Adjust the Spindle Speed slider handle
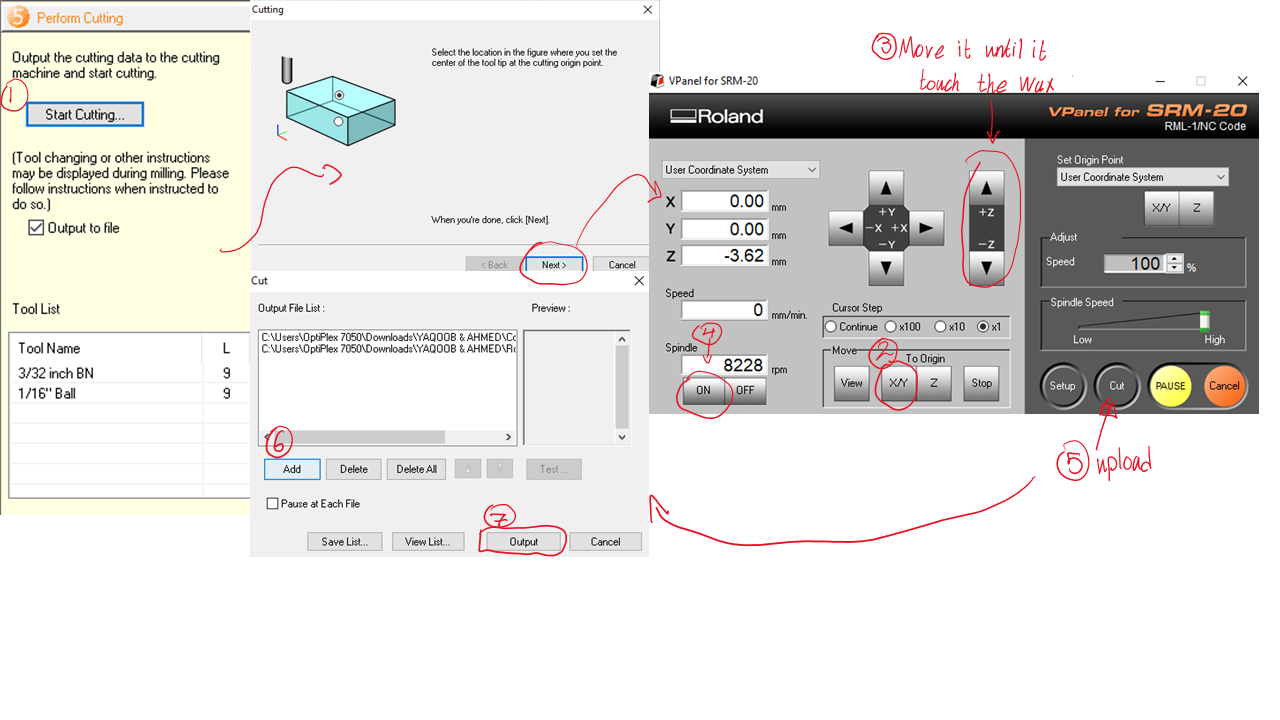Viewport: 1280px width, 720px height. pos(1205,321)
